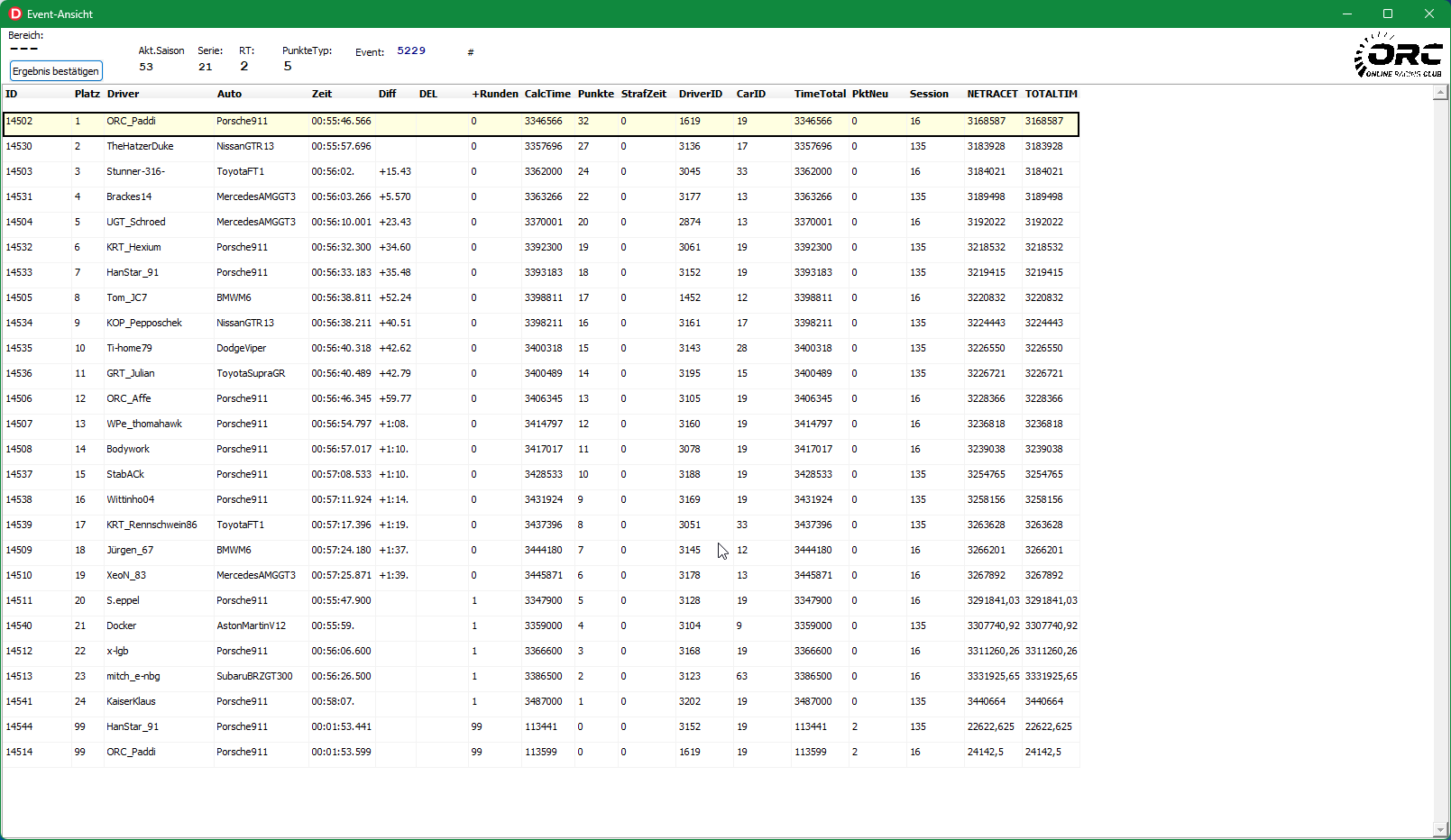The height and width of the screenshot is (840, 1451).
Task: Select the row for driver KaiserKlaus
Action: tap(131, 701)
